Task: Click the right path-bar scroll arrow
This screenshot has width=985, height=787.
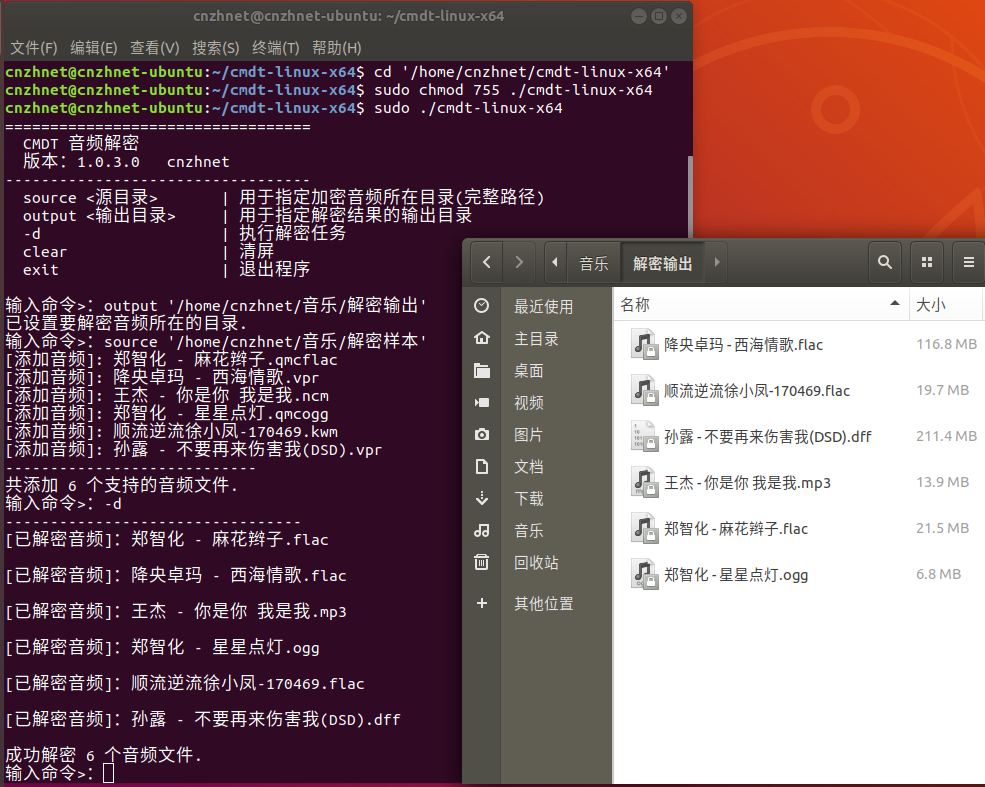Action: [x=717, y=263]
